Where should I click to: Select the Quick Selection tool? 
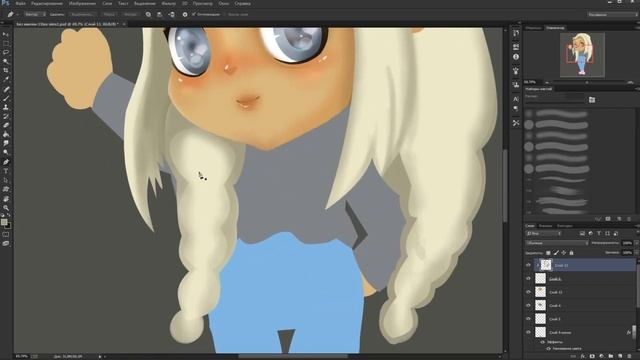6,61
